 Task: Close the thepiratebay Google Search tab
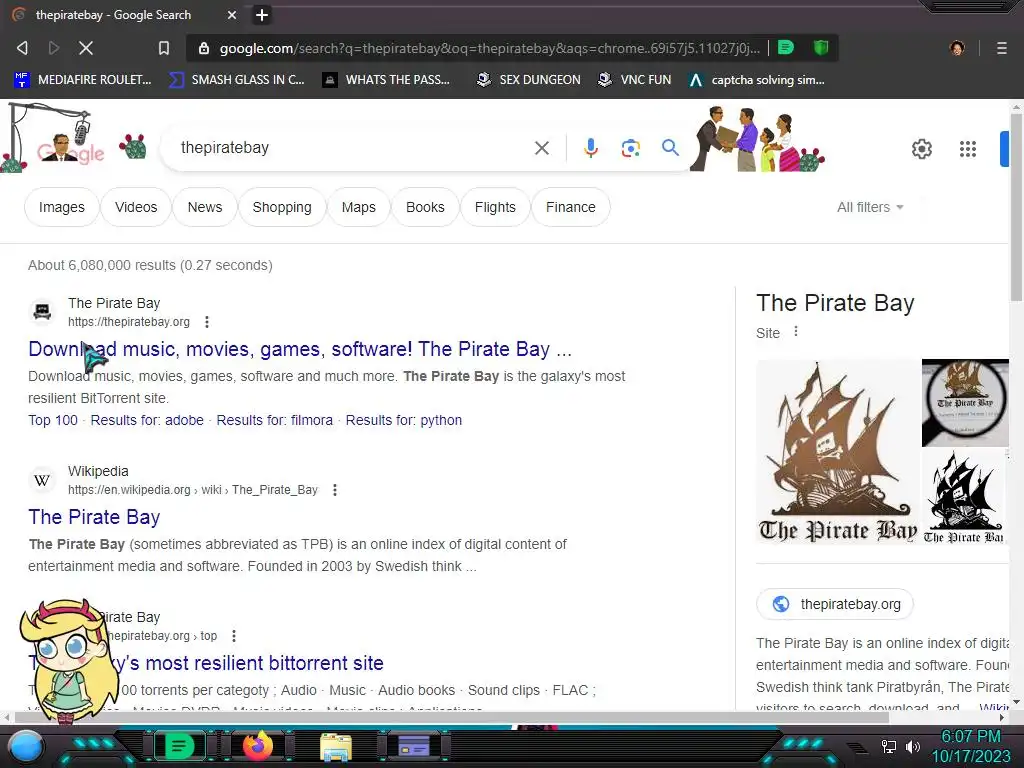point(232,15)
